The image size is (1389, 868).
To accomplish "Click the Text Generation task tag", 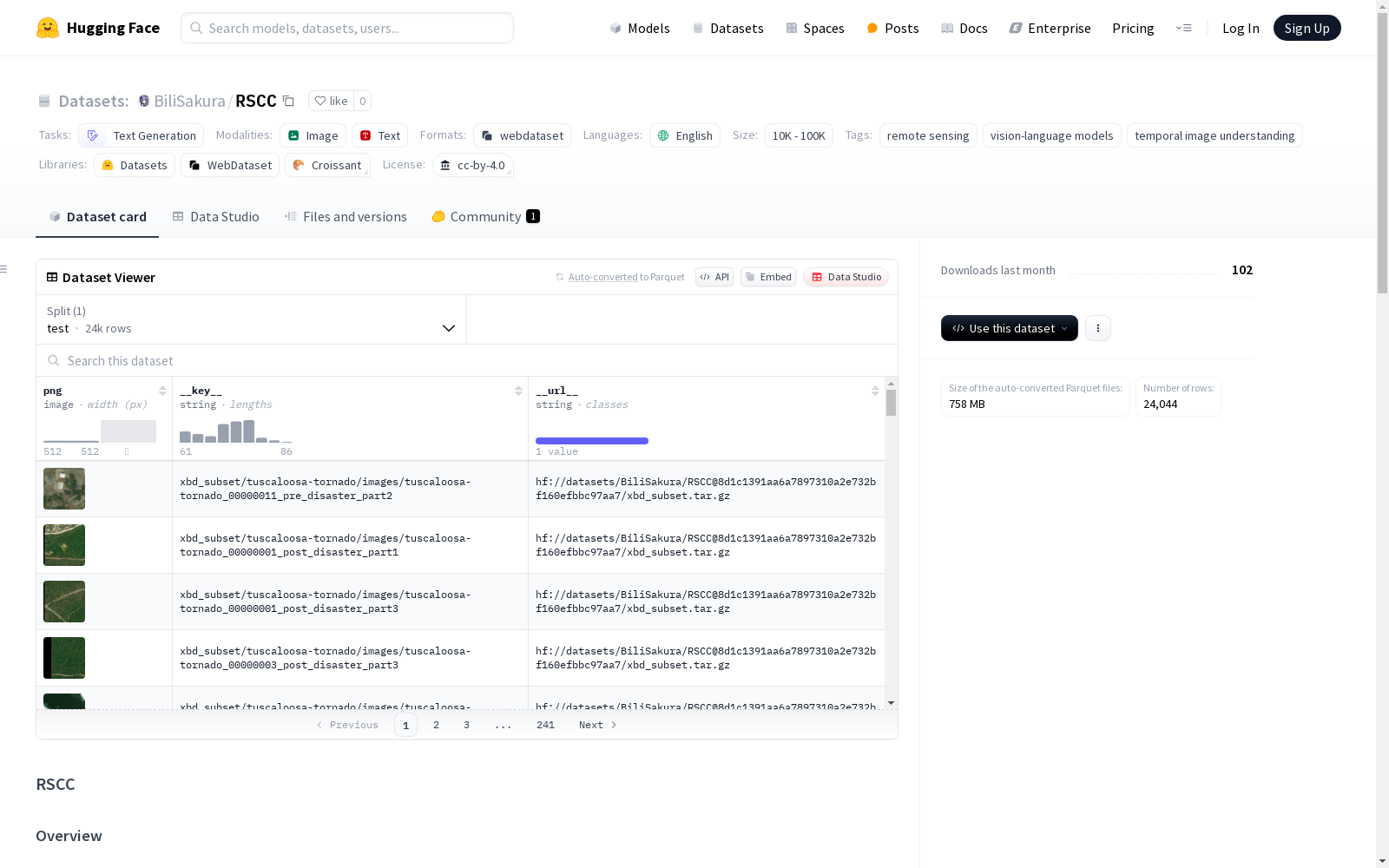I will 141,135.
